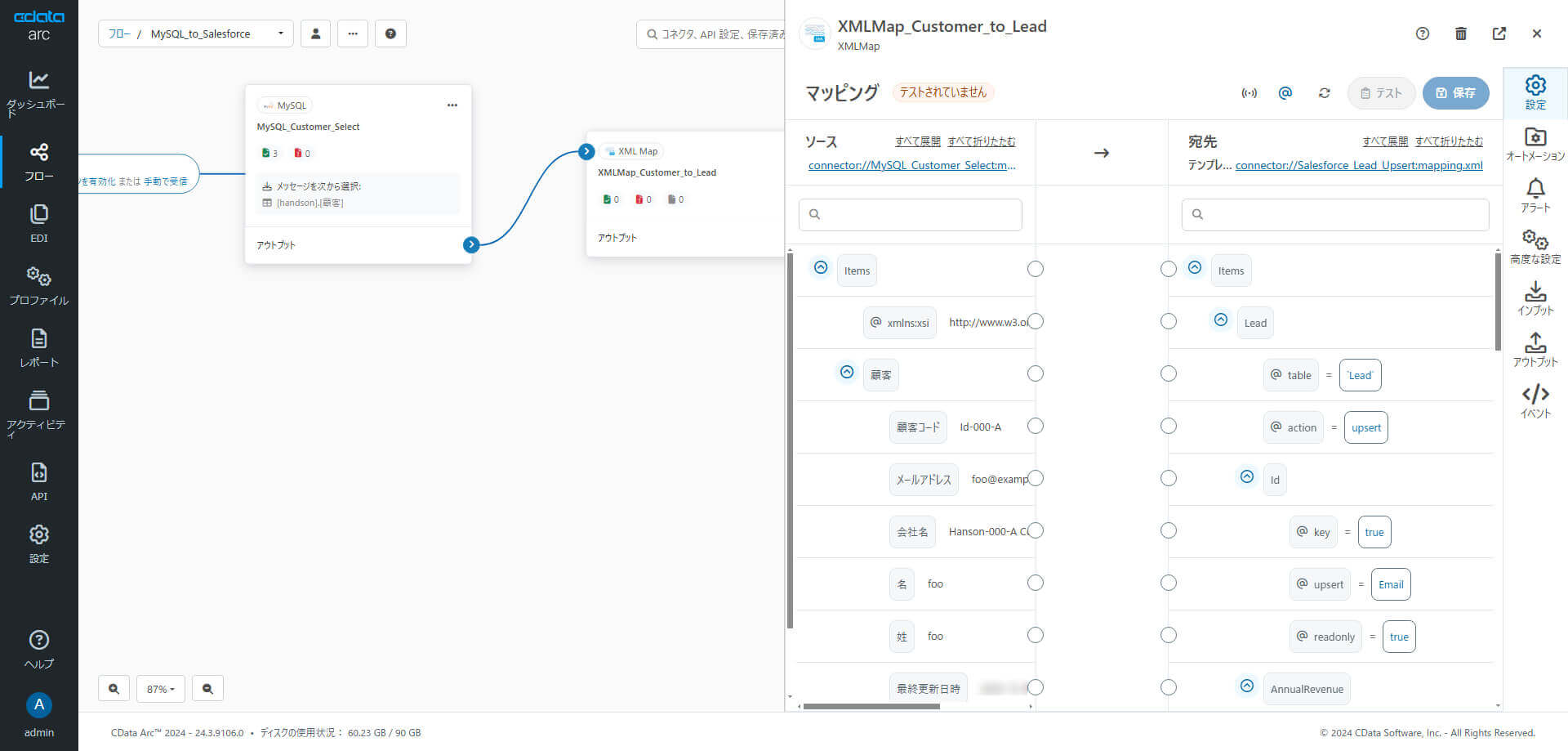The image size is (1568, 751).
Task: Switch to the アラート tab
Action: pos(1535,196)
